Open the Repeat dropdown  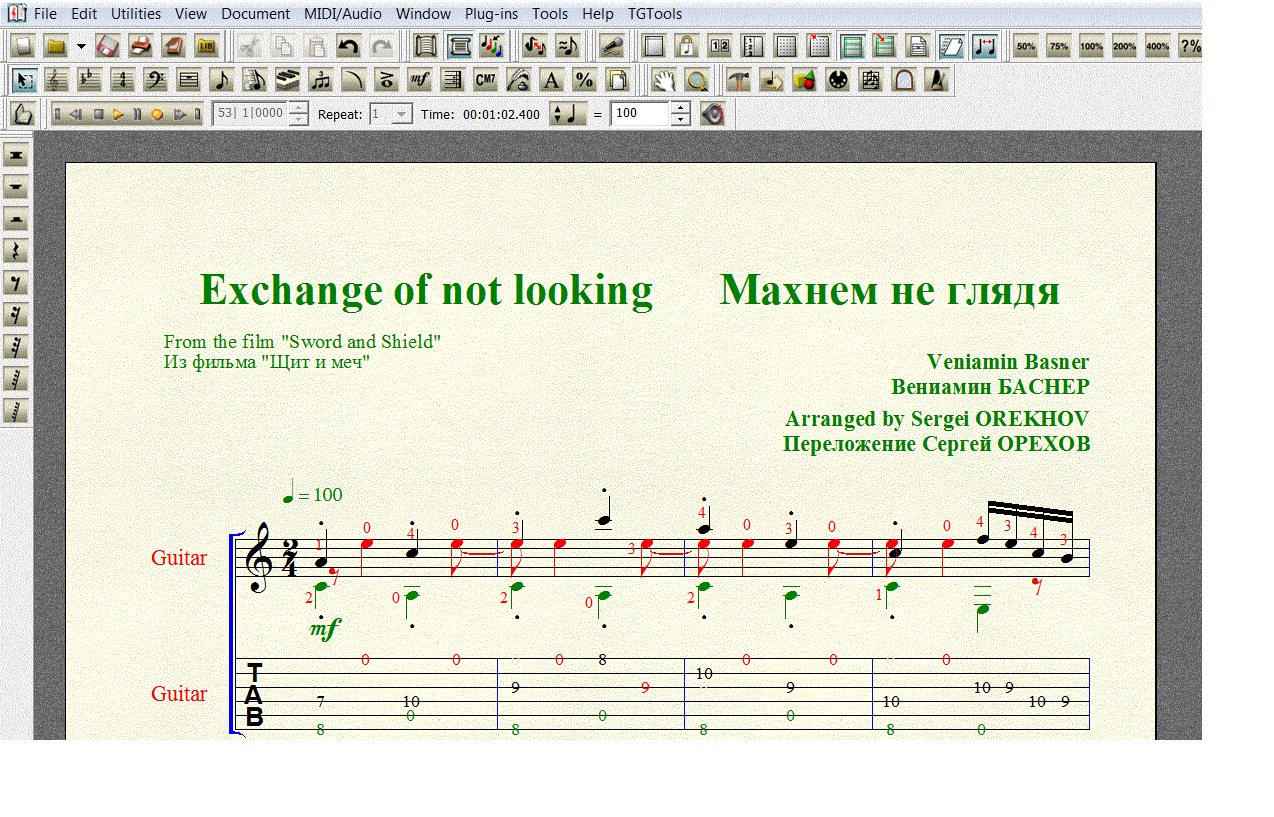(401, 114)
